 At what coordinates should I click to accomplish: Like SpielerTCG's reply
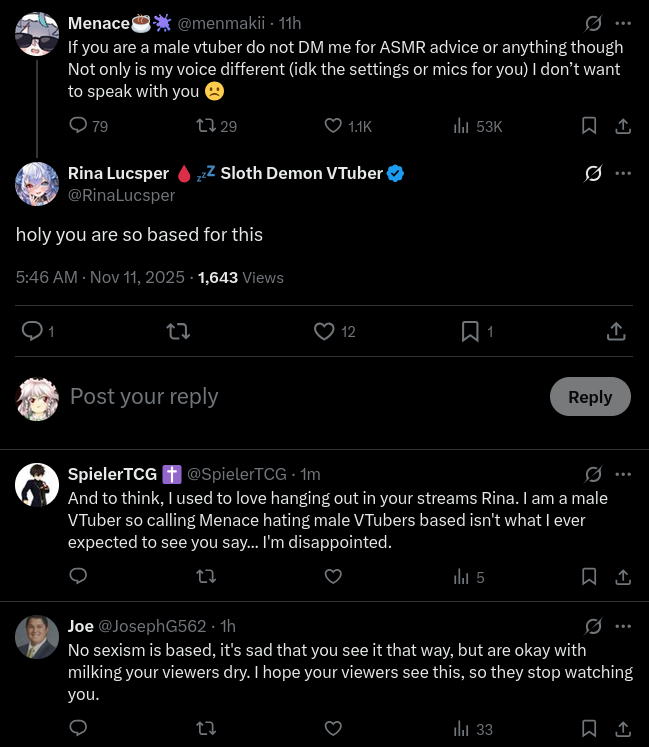coord(333,576)
